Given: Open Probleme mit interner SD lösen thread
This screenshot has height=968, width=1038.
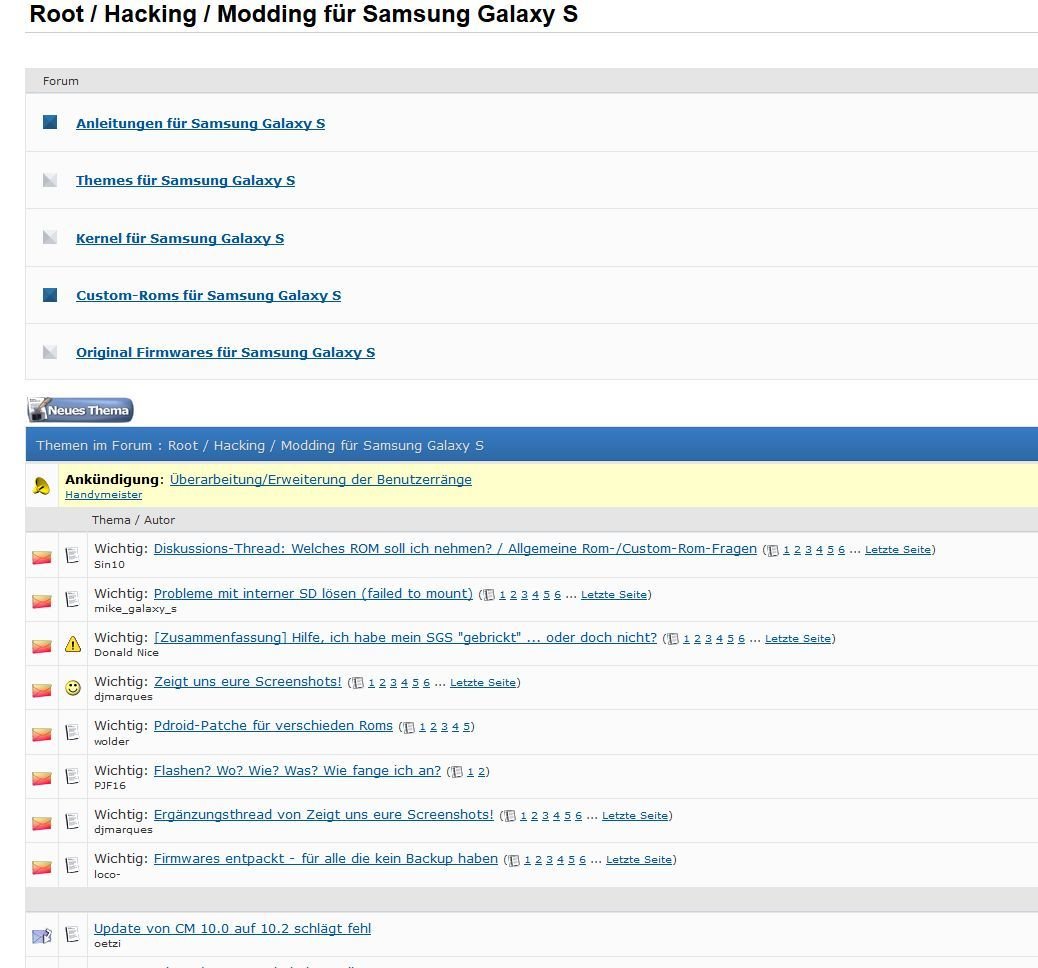Looking at the screenshot, I should [x=313, y=593].
